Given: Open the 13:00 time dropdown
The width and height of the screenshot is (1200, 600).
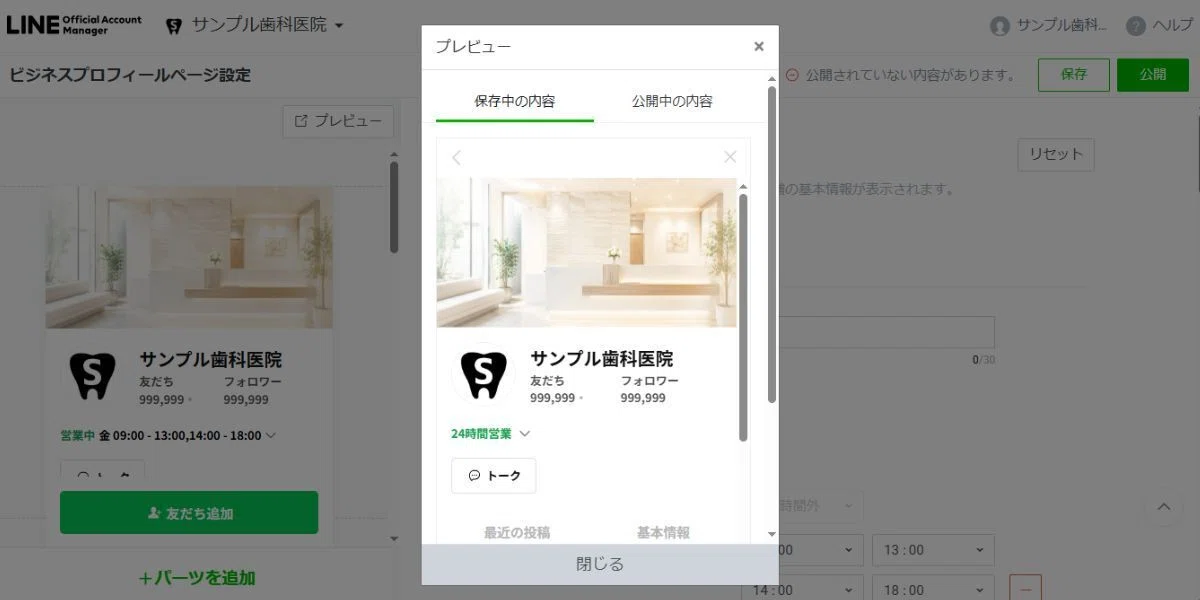Looking at the screenshot, I should pos(933,550).
